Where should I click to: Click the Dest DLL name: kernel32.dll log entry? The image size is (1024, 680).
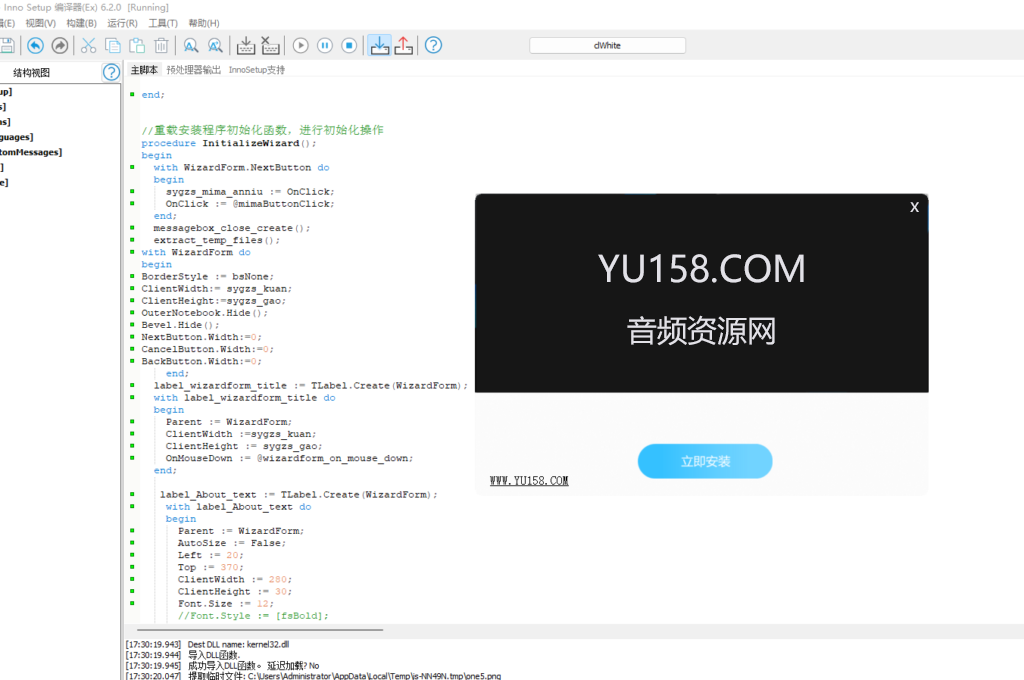(x=238, y=644)
